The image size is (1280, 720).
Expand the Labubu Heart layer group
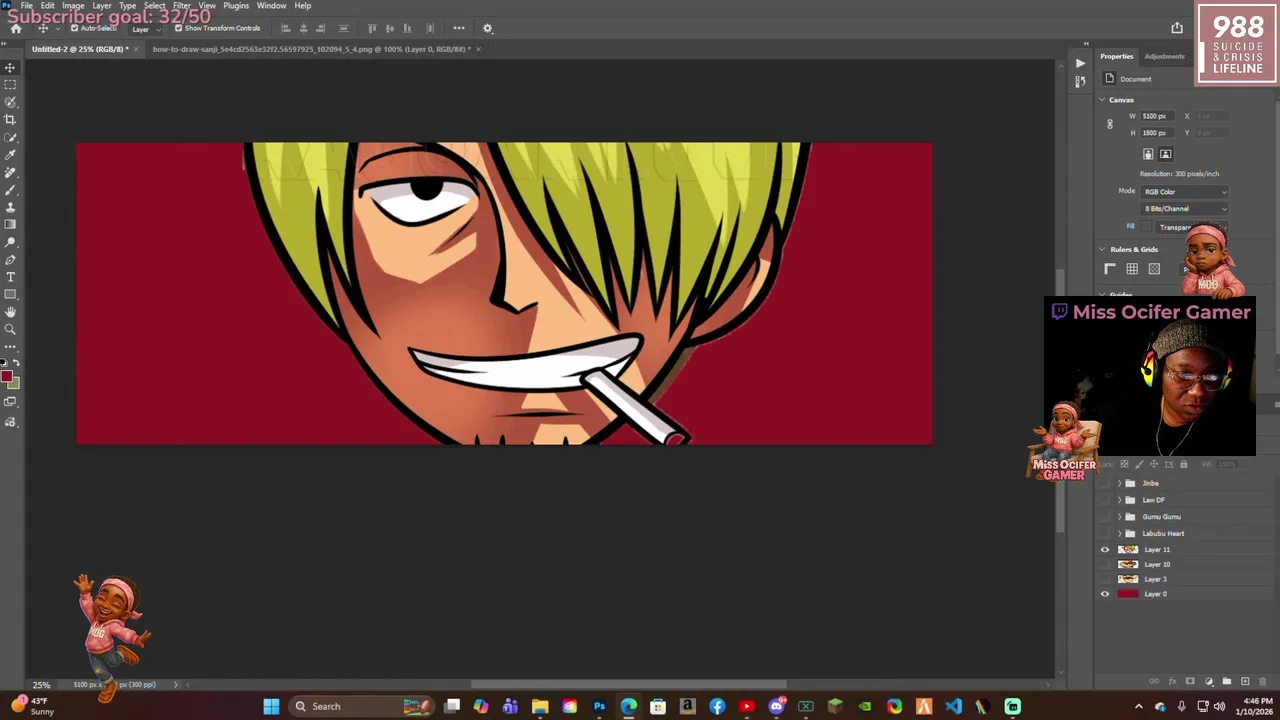click(1119, 533)
